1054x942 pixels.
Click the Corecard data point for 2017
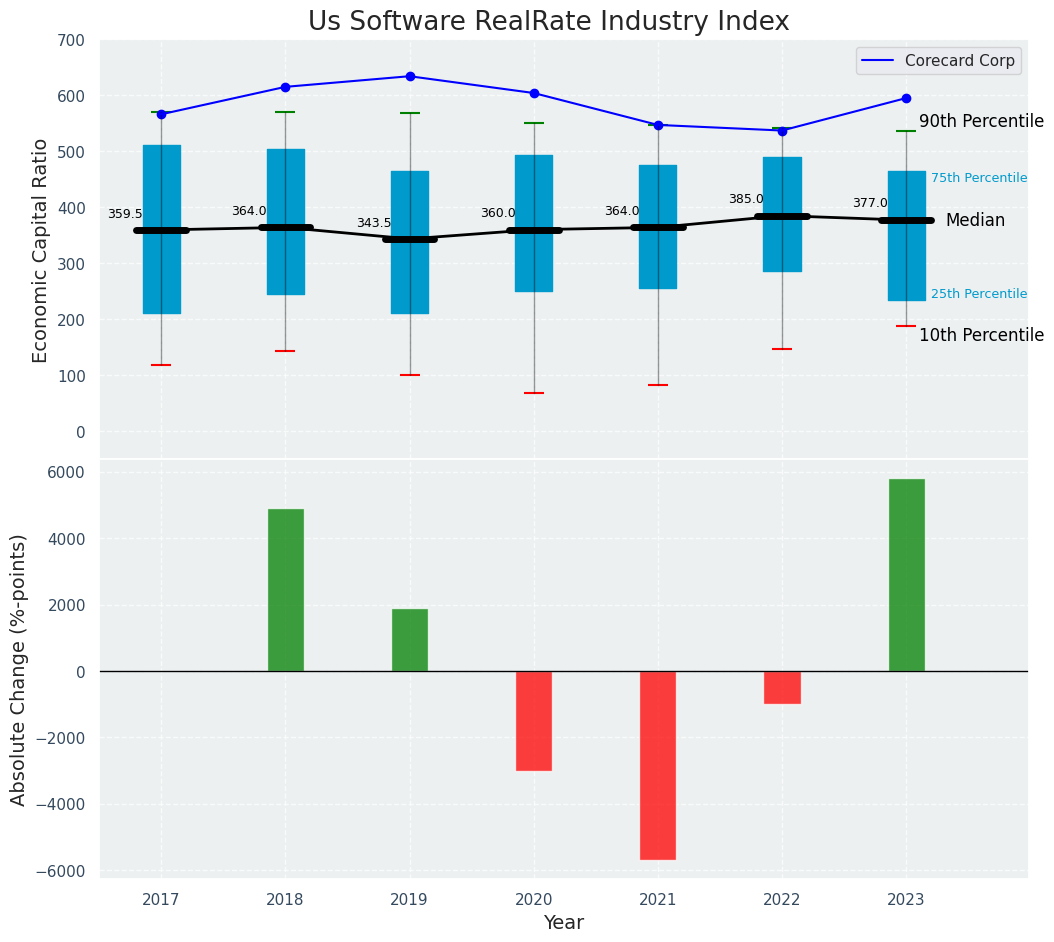pyautogui.click(x=161, y=115)
